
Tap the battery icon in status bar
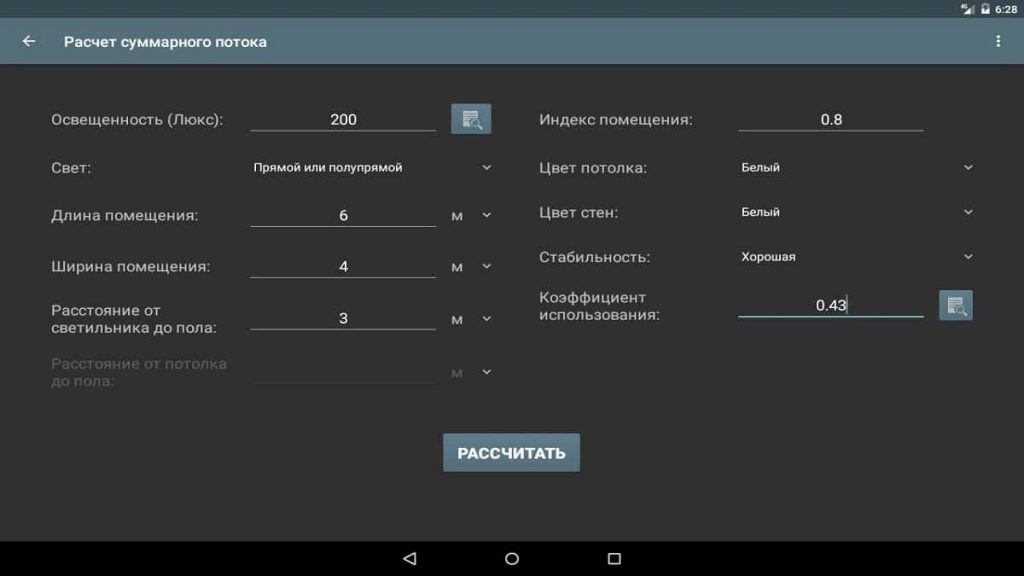pyautogui.click(x=985, y=8)
